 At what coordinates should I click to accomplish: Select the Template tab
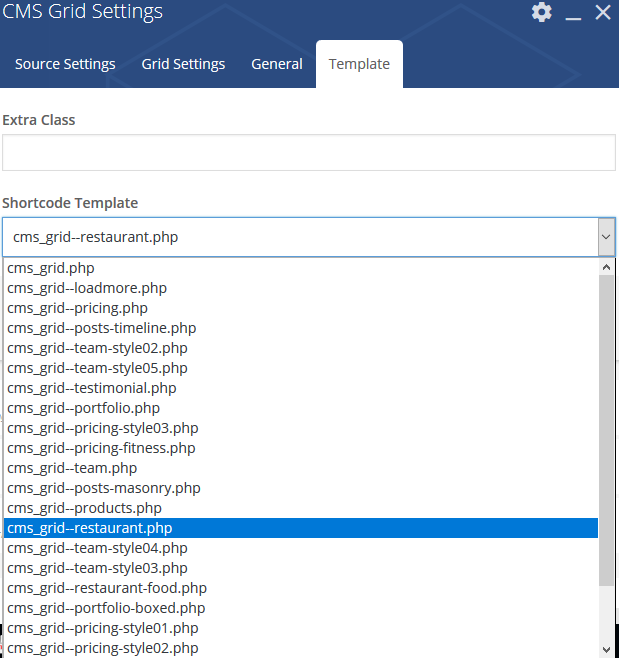click(359, 64)
